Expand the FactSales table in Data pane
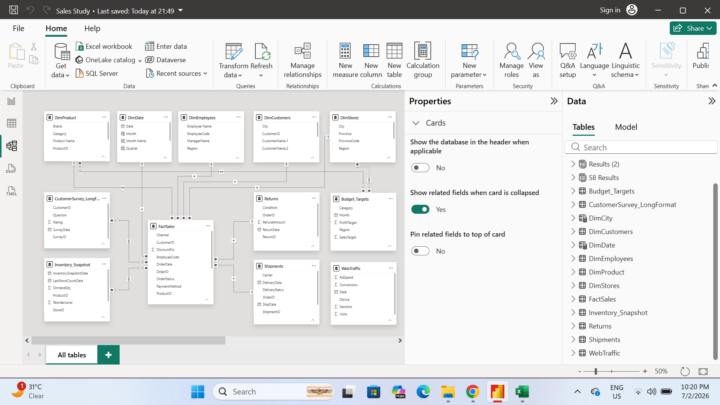The height and width of the screenshot is (405, 720). (573, 299)
